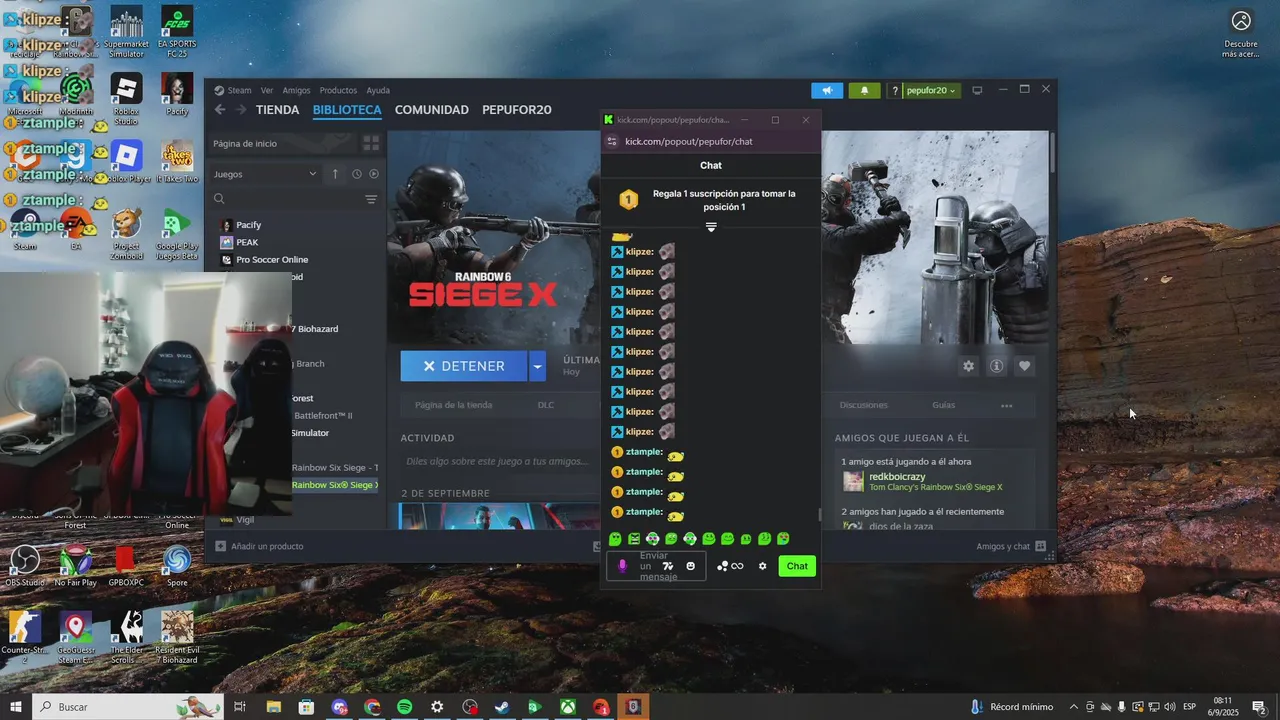Open the Juegos category dropdown
This screenshot has height=720, width=1280.
pyautogui.click(x=265, y=174)
